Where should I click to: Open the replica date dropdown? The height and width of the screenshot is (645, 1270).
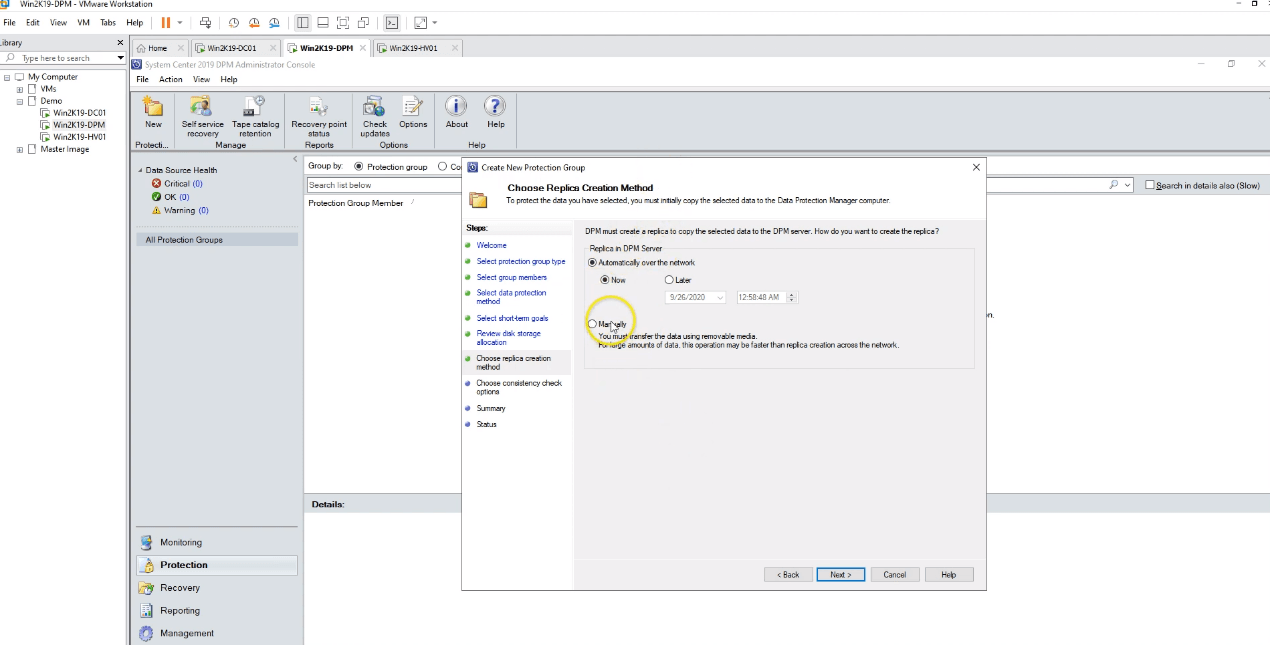[x=720, y=297]
